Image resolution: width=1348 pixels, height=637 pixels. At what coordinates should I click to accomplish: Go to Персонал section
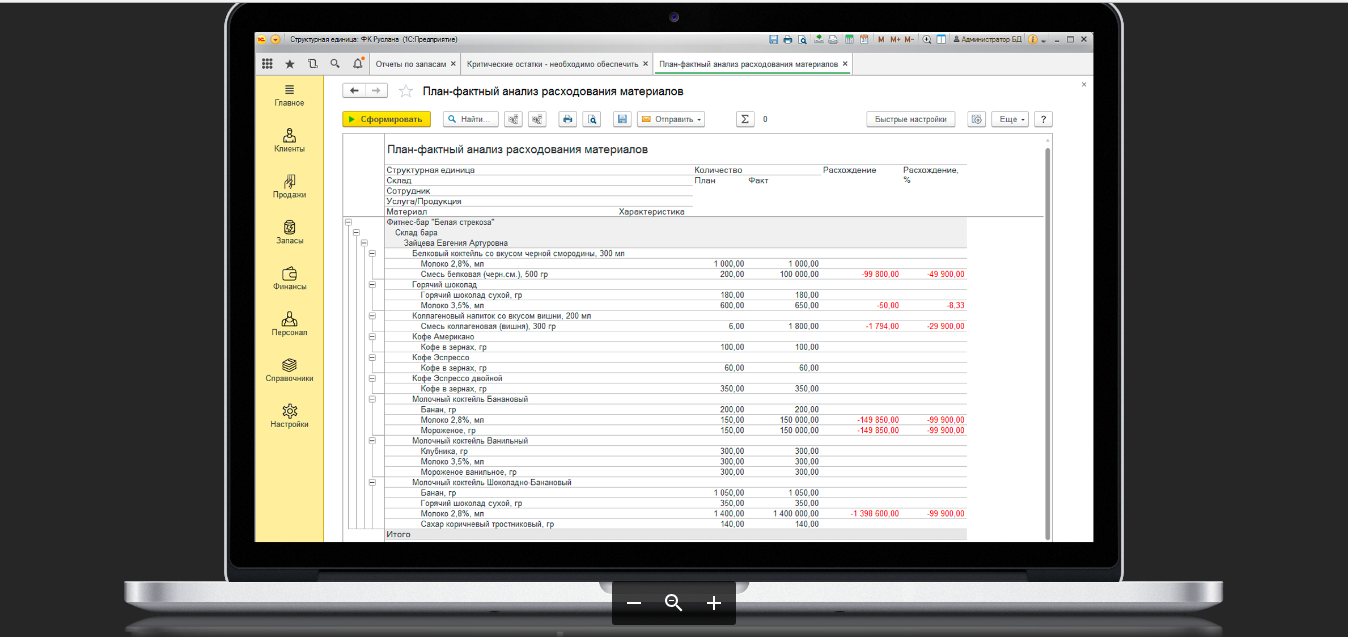(x=289, y=324)
